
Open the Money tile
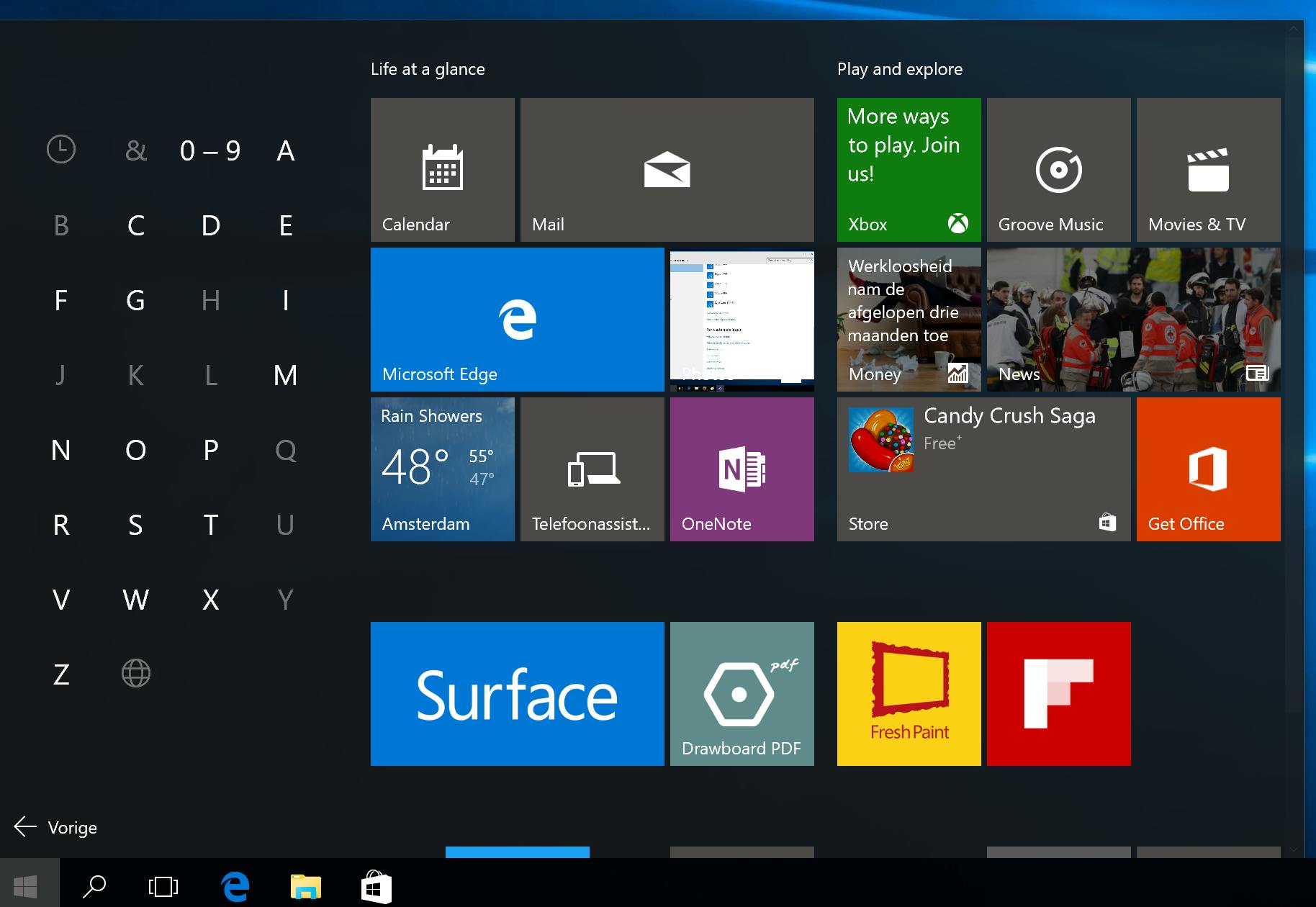coord(909,320)
